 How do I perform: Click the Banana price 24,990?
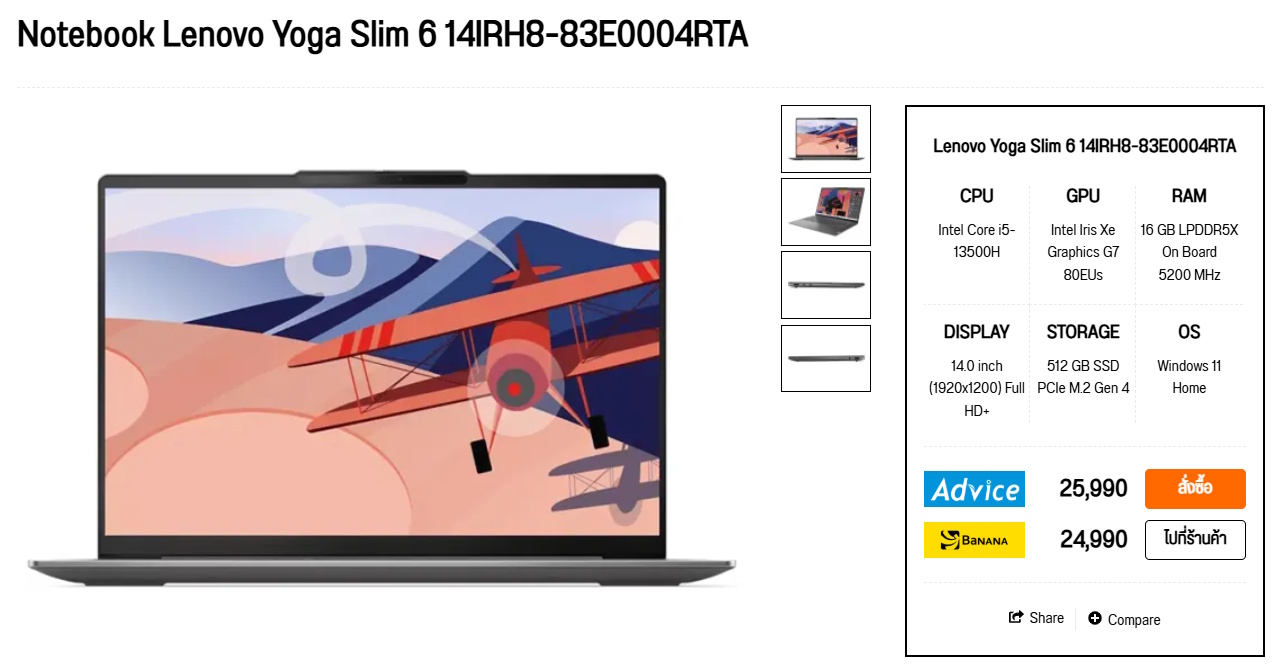click(1094, 540)
